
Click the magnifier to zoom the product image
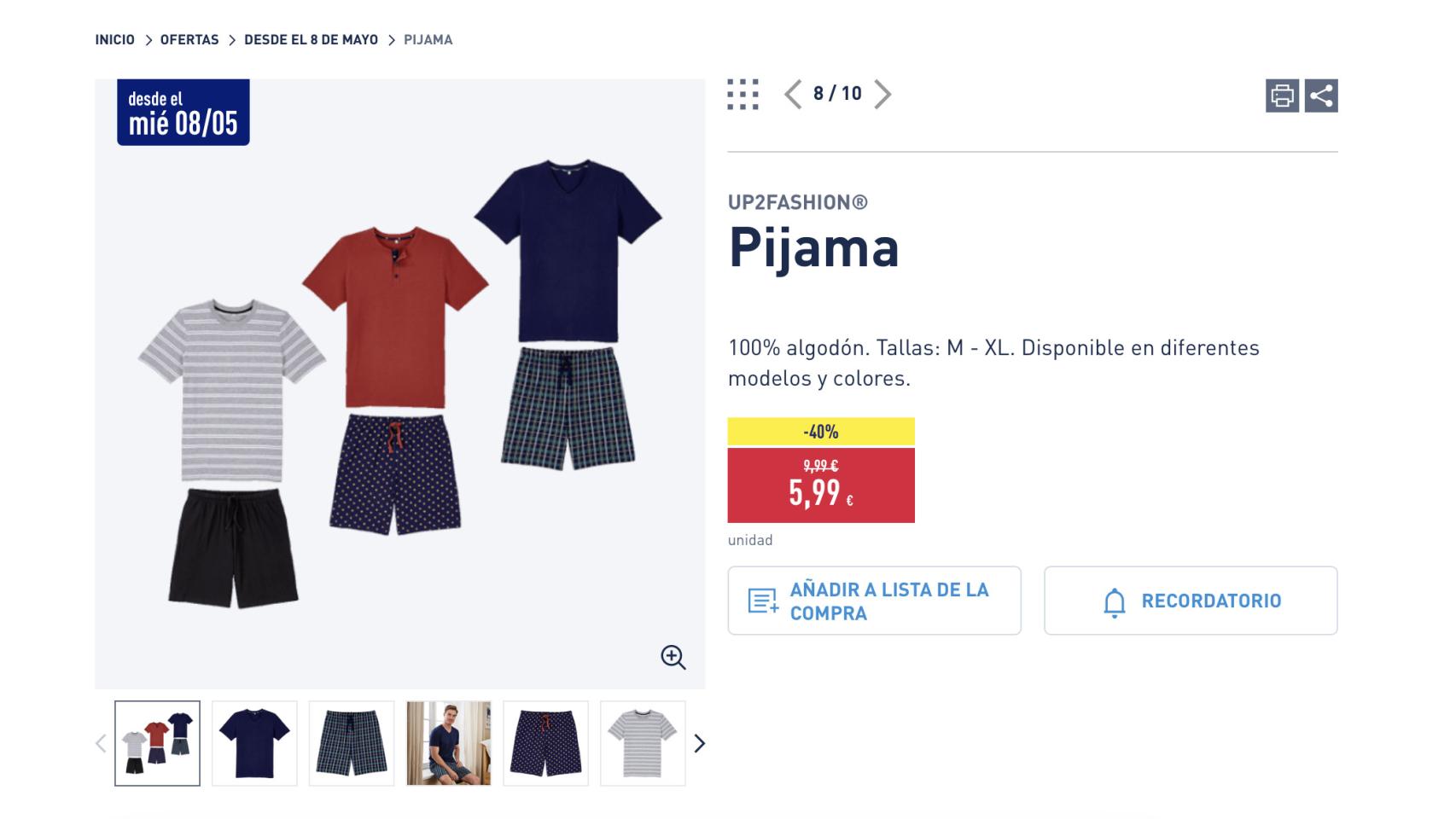pyautogui.click(x=673, y=657)
